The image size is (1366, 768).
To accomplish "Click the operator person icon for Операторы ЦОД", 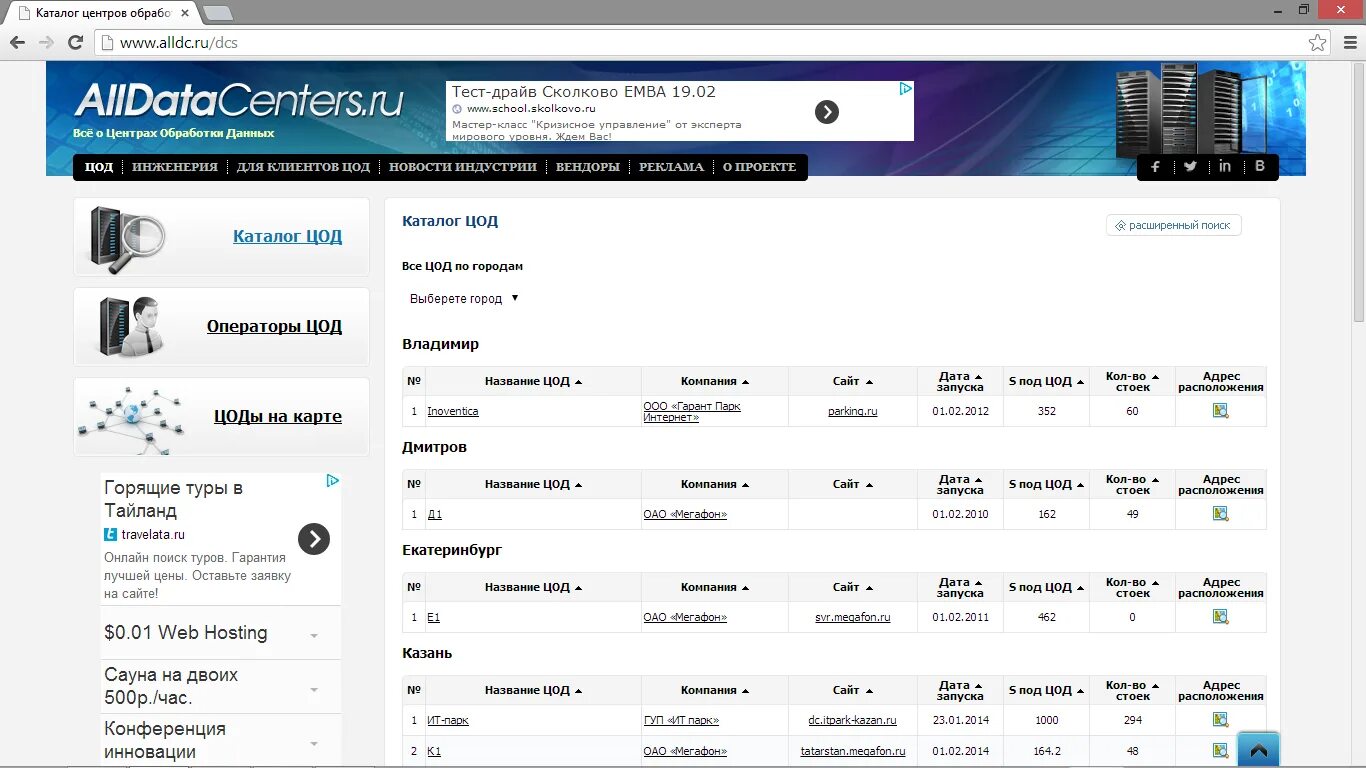I will tap(130, 327).
